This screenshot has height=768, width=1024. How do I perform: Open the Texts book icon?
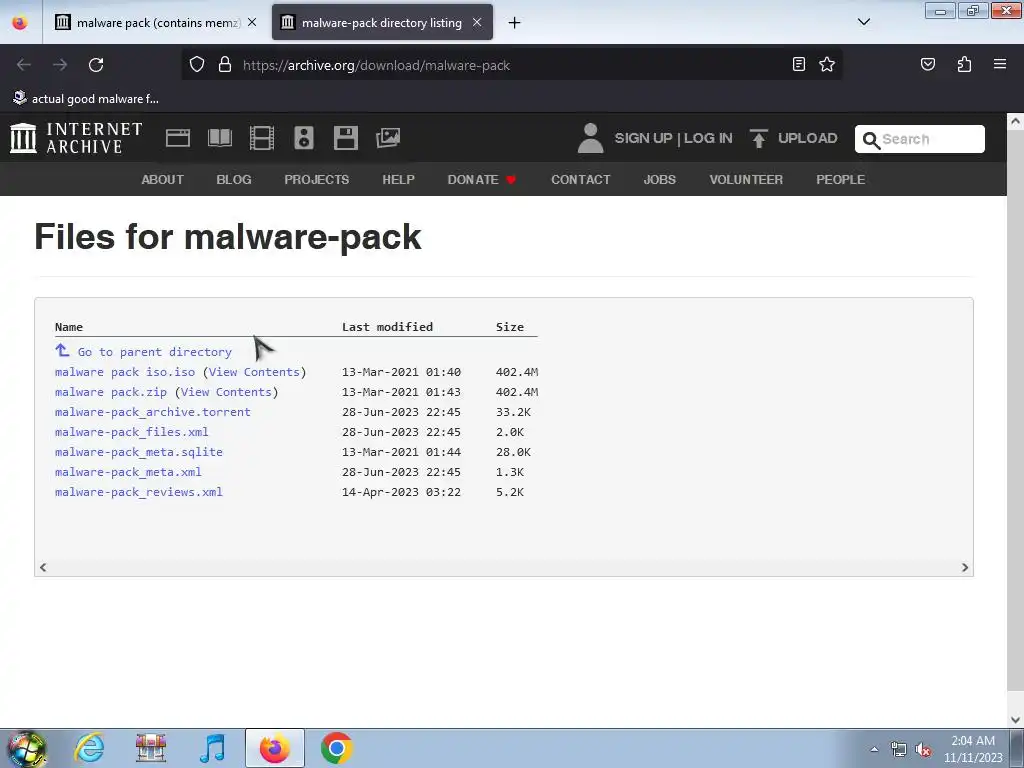point(220,138)
